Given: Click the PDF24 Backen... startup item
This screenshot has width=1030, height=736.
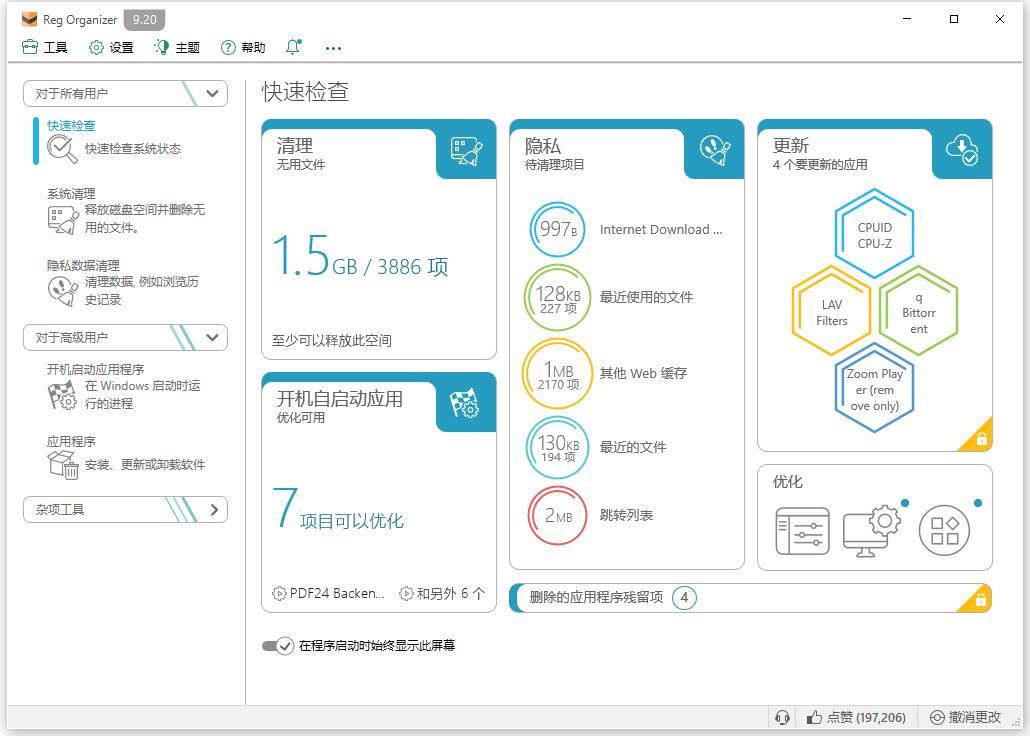Looking at the screenshot, I should (328, 593).
